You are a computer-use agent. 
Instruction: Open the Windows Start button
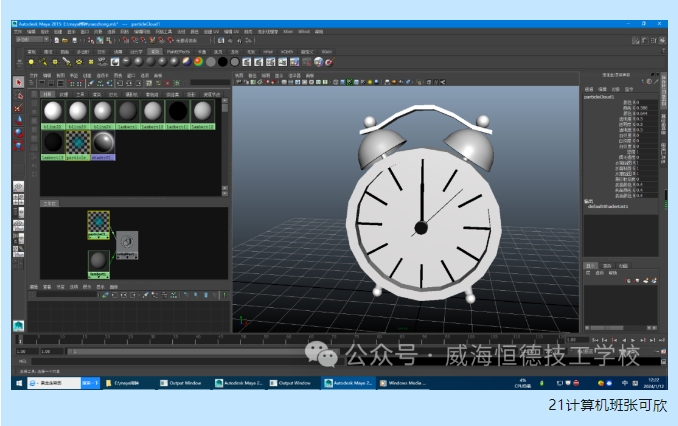(x=19, y=383)
